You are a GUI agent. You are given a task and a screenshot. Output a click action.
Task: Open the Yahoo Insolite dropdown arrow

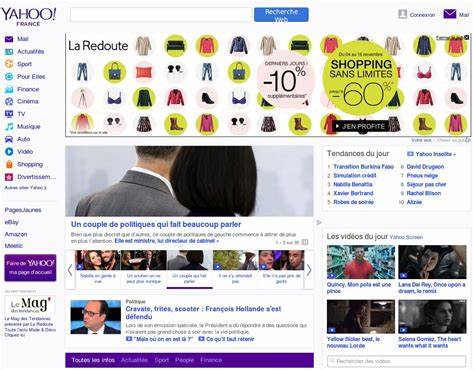pyautogui.click(x=454, y=154)
